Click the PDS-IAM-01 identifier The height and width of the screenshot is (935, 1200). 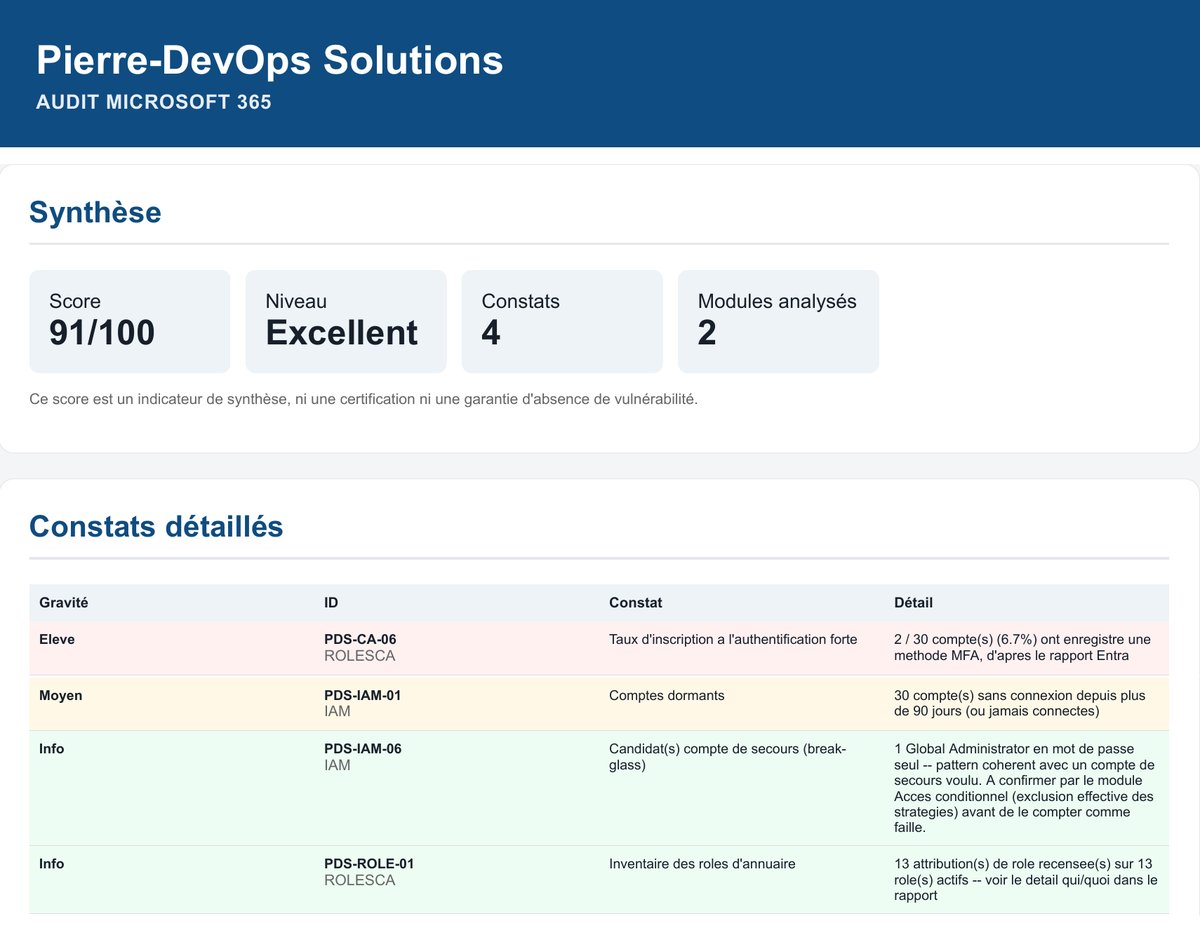pyautogui.click(x=363, y=695)
